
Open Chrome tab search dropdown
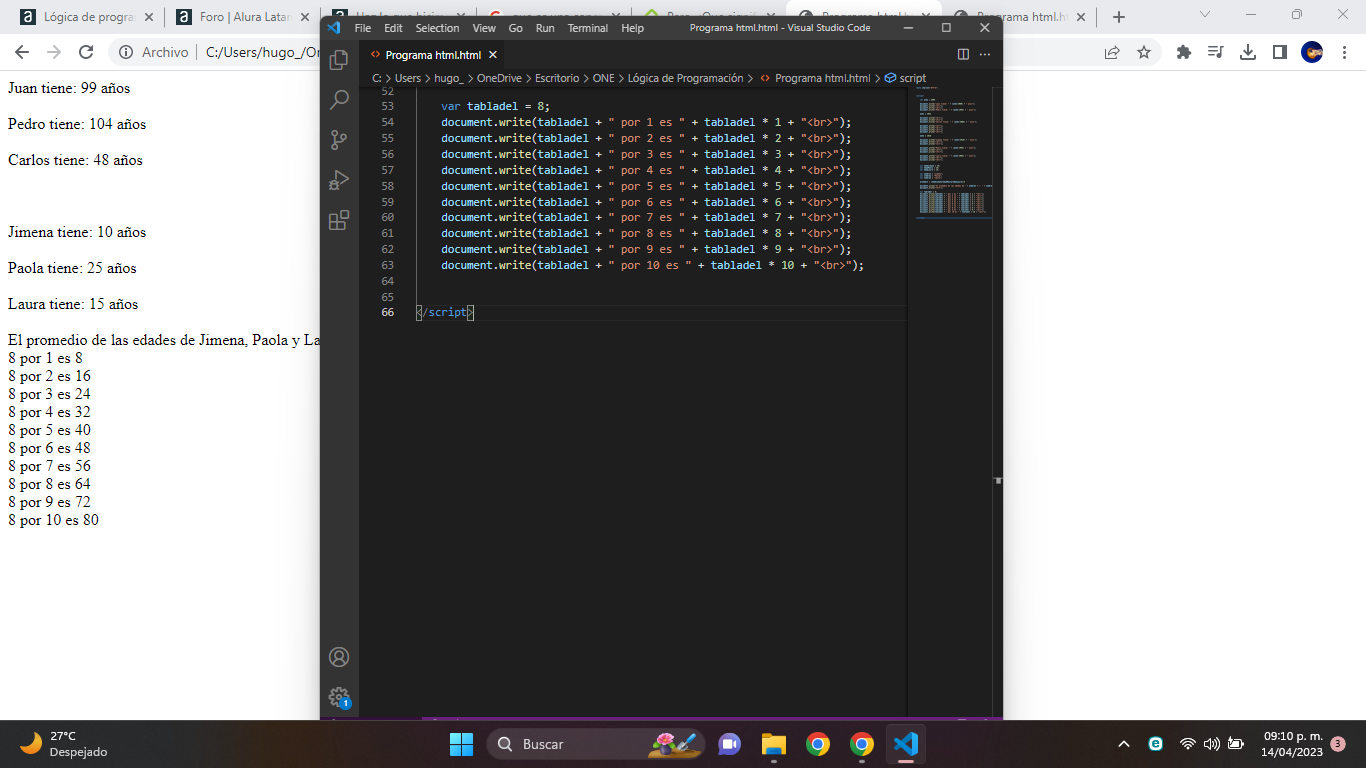tap(1204, 14)
